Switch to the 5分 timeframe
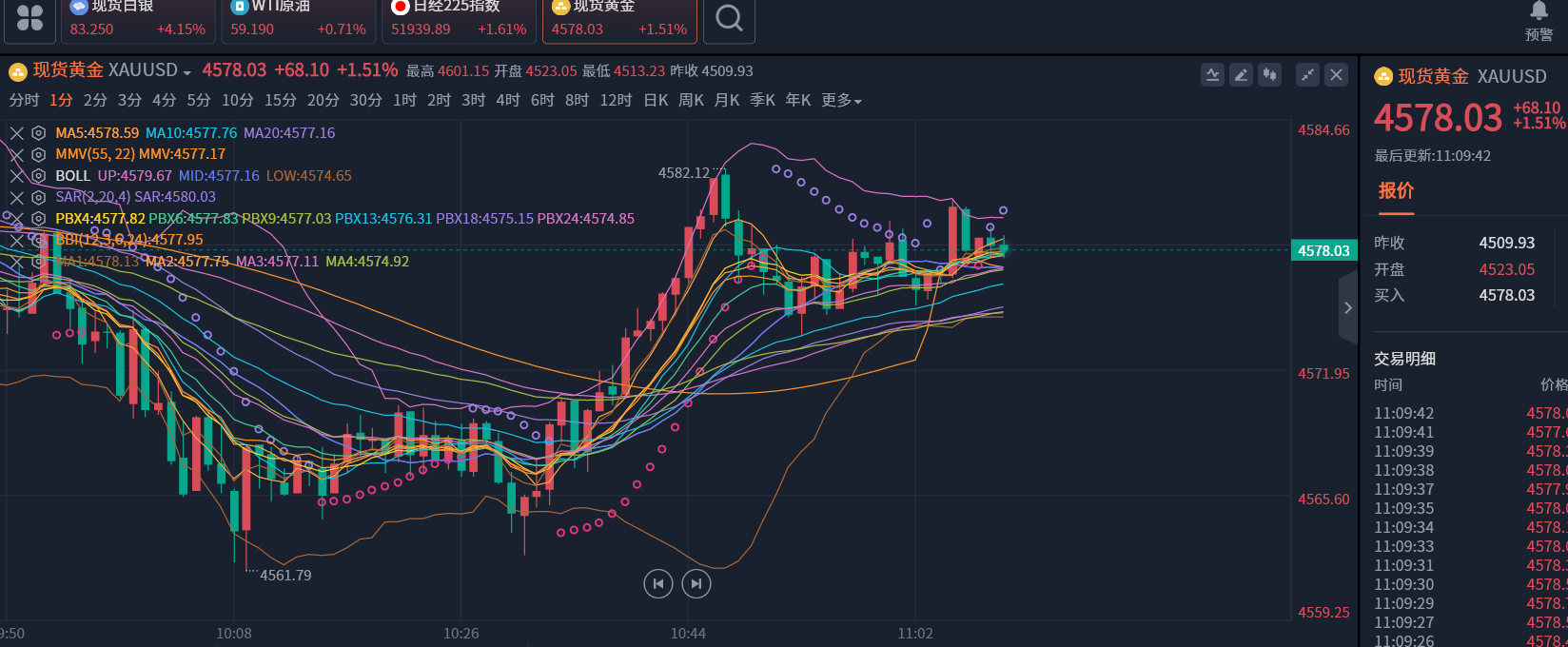Viewport: 1568px width, 647px height. click(199, 101)
